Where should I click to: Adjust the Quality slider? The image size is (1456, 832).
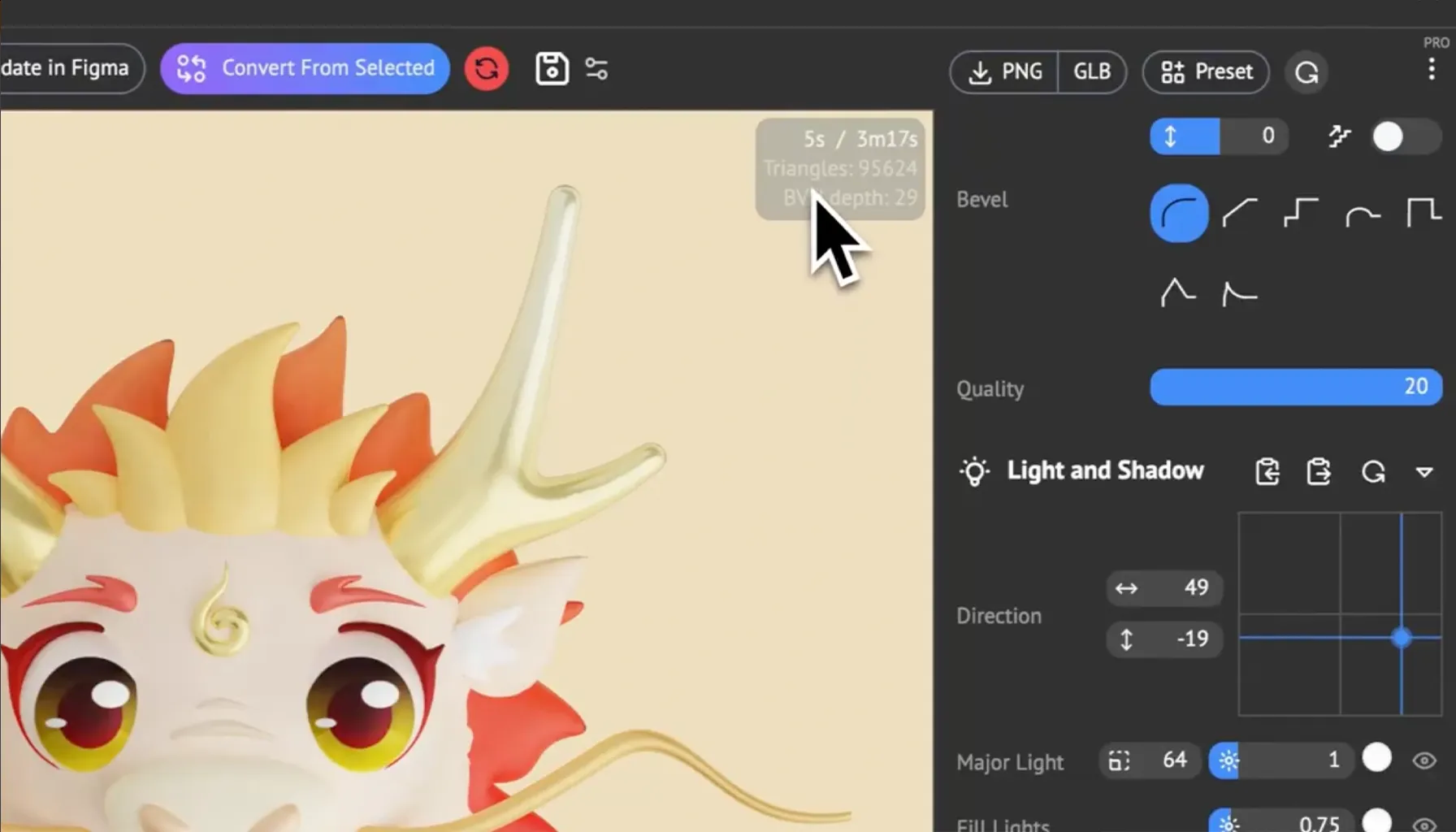(1296, 388)
